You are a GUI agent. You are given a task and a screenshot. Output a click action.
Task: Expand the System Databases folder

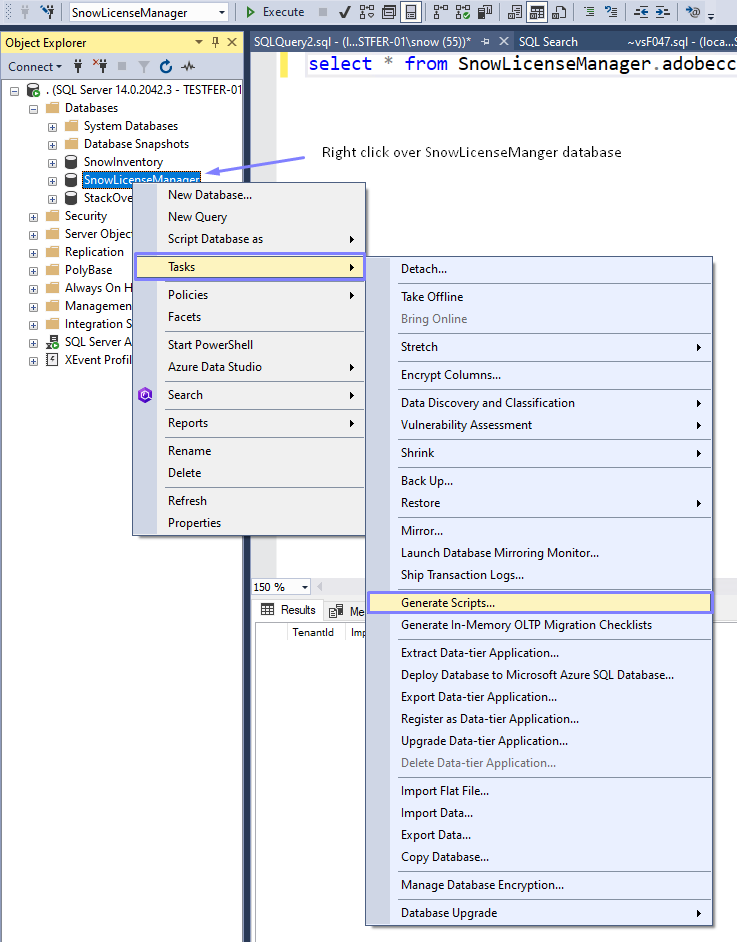pyautogui.click(x=52, y=127)
